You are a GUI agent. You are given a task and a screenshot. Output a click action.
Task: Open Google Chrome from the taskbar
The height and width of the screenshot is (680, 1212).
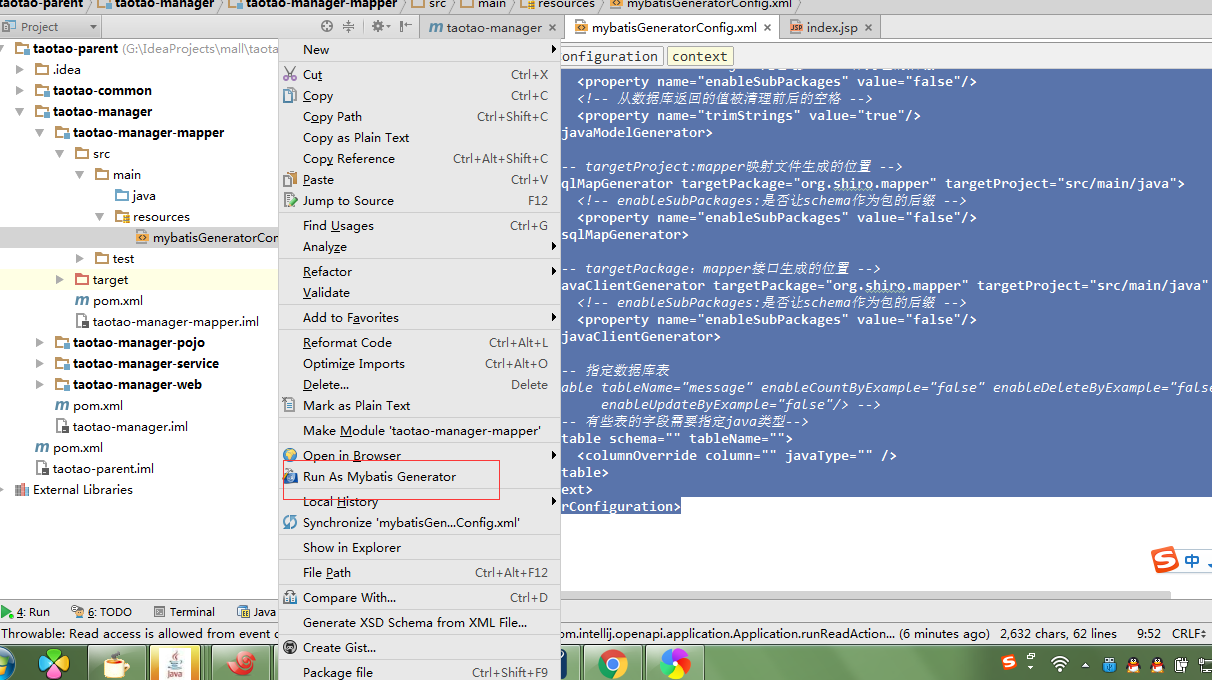click(612, 664)
